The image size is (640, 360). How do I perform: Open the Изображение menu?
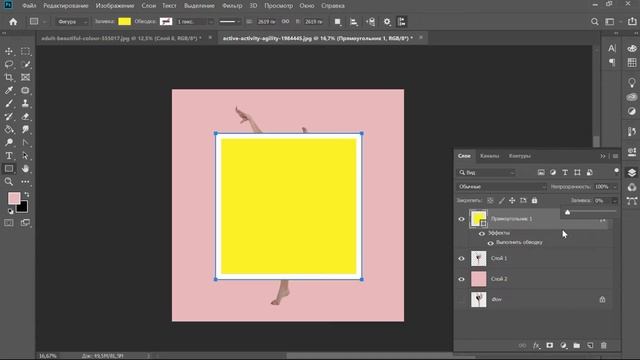(115, 6)
